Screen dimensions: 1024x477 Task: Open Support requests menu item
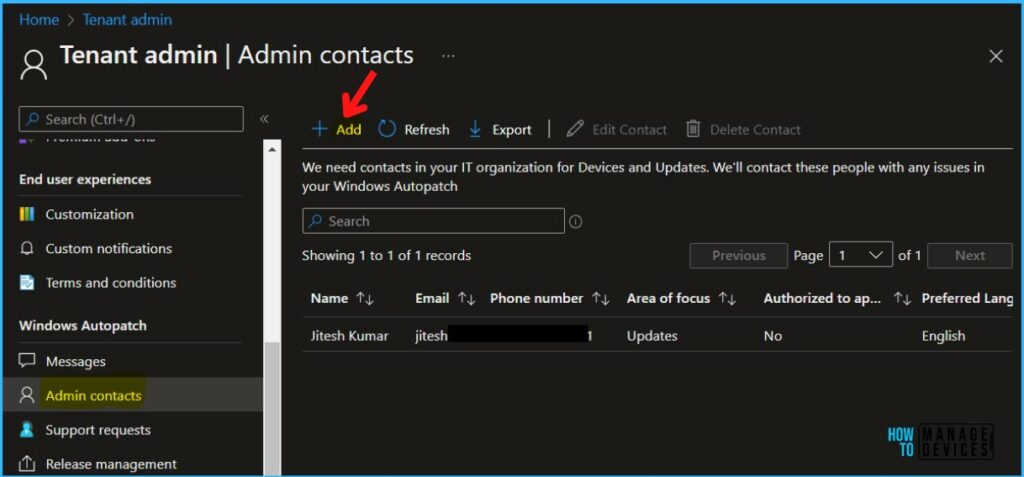click(x=98, y=430)
